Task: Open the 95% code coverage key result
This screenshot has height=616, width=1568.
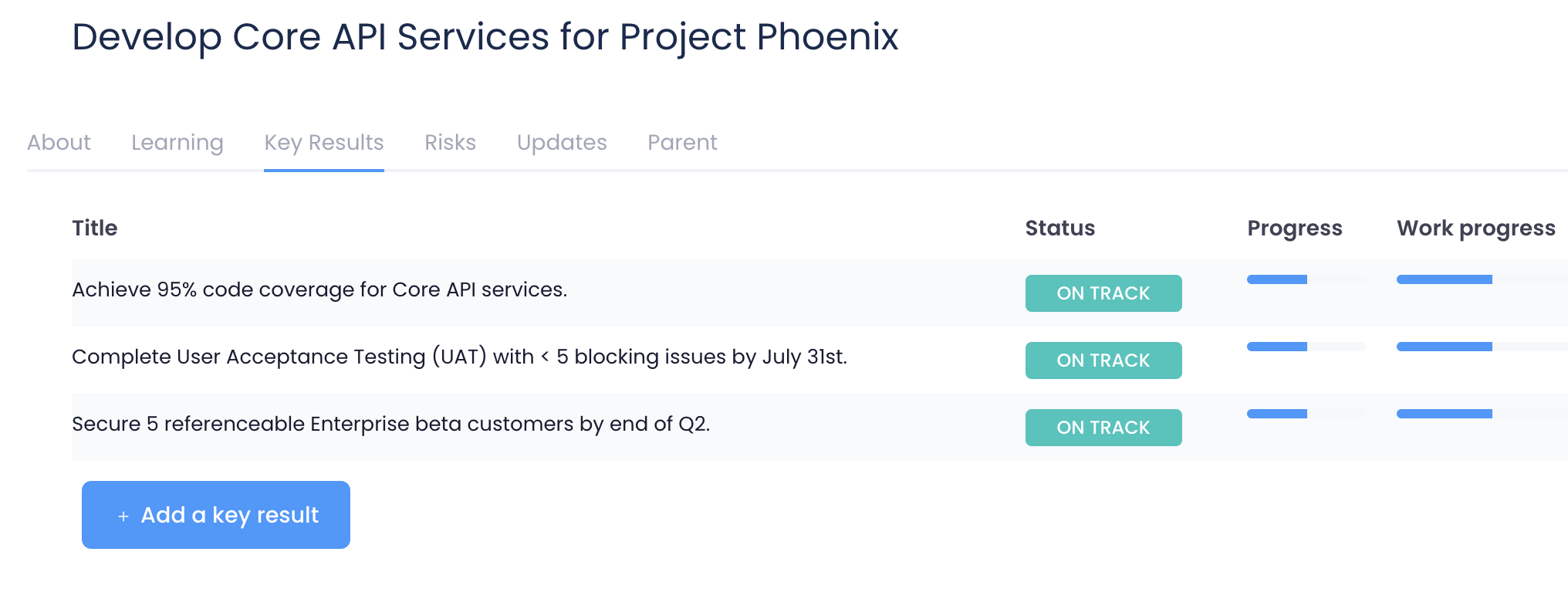Action: pyautogui.click(x=319, y=289)
